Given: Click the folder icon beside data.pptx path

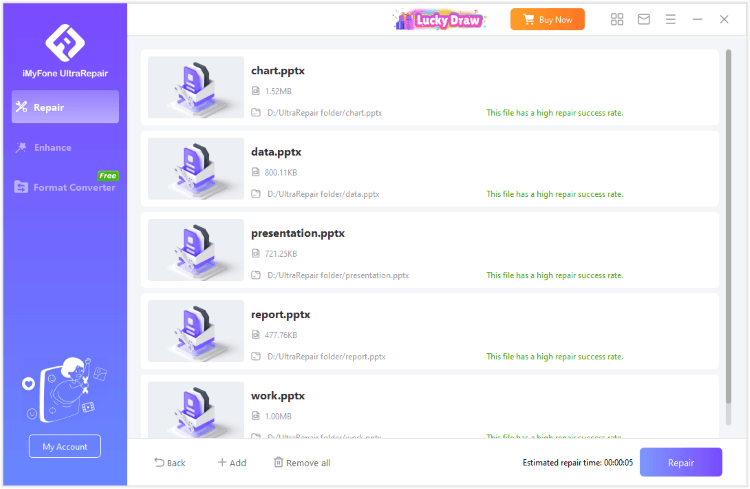Looking at the screenshot, I should click(256, 194).
